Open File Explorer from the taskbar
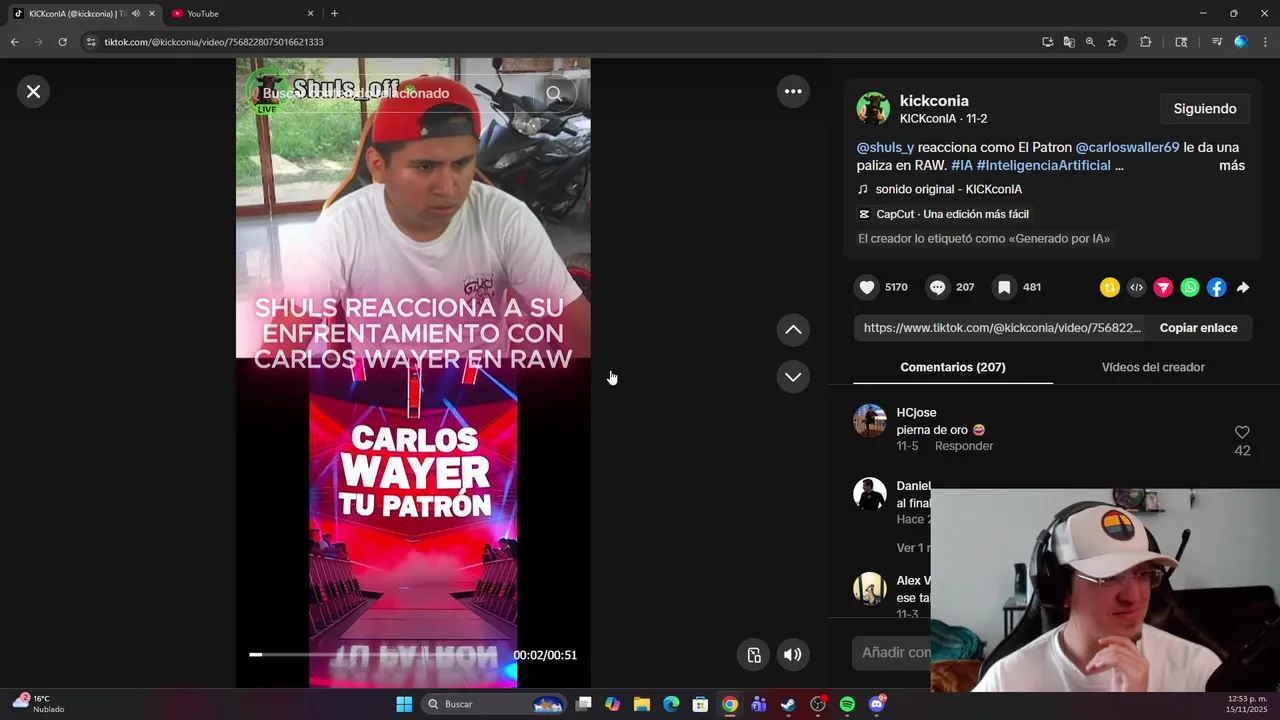 pyautogui.click(x=642, y=704)
